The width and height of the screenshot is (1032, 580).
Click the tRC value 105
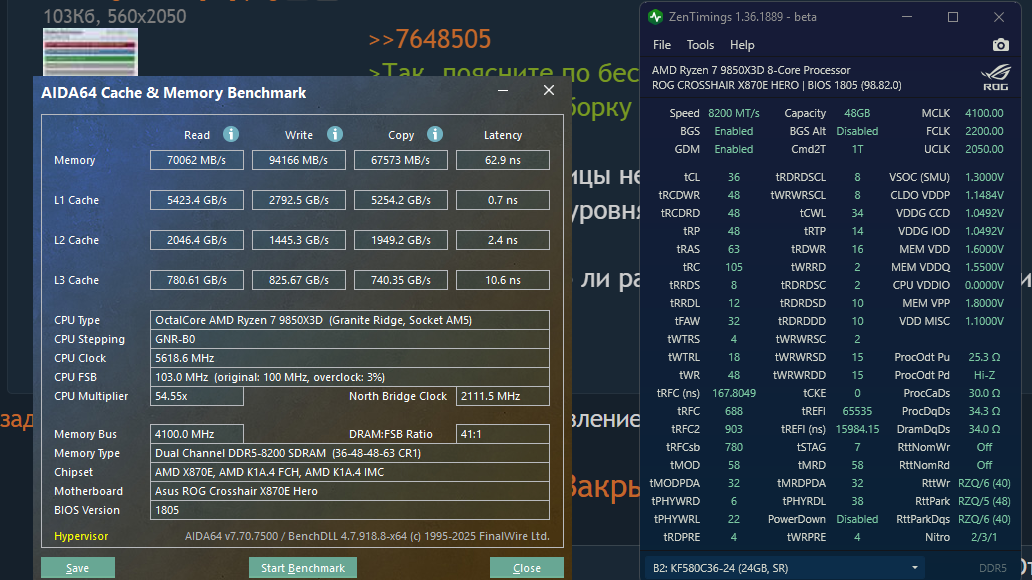click(734, 267)
